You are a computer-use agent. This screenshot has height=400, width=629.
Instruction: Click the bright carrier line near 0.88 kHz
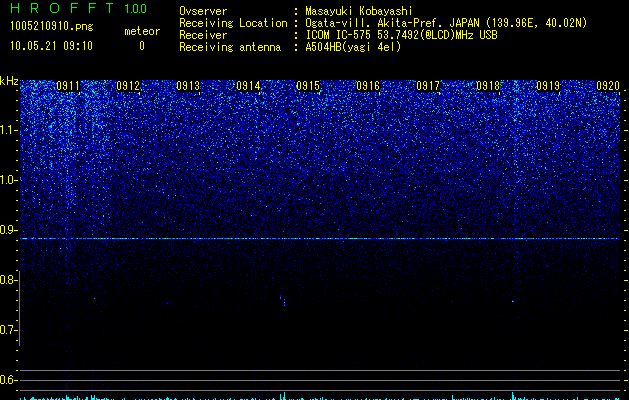[320, 239]
